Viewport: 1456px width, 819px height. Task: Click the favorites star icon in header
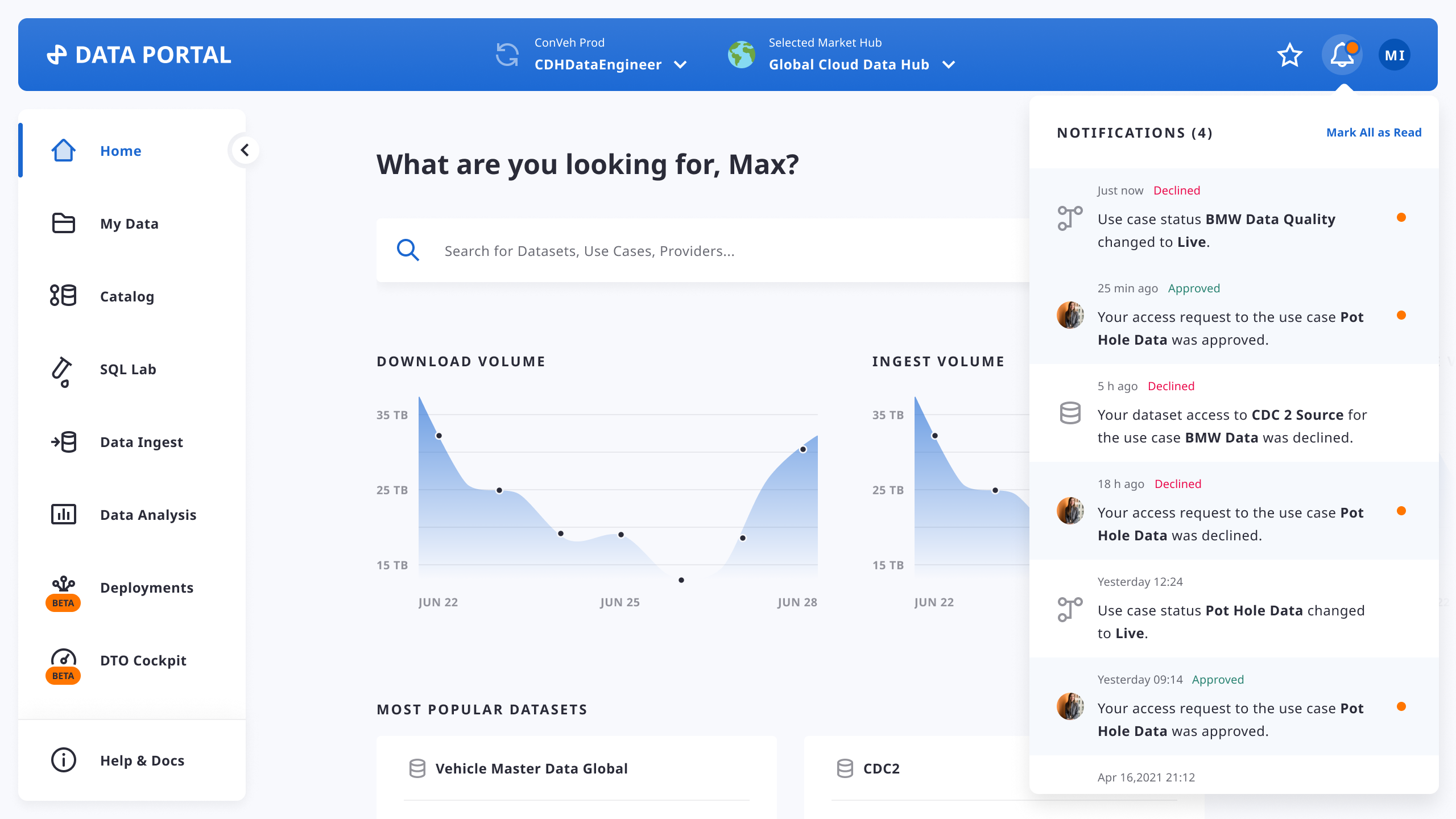pos(1289,55)
